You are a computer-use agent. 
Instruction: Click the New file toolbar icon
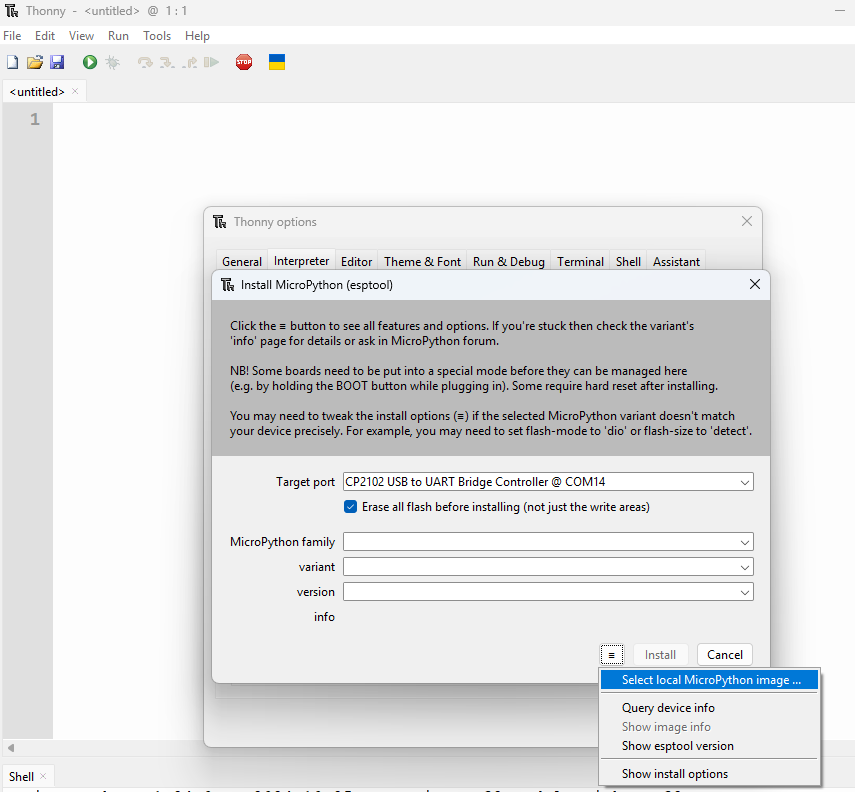click(x=12, y=62)
